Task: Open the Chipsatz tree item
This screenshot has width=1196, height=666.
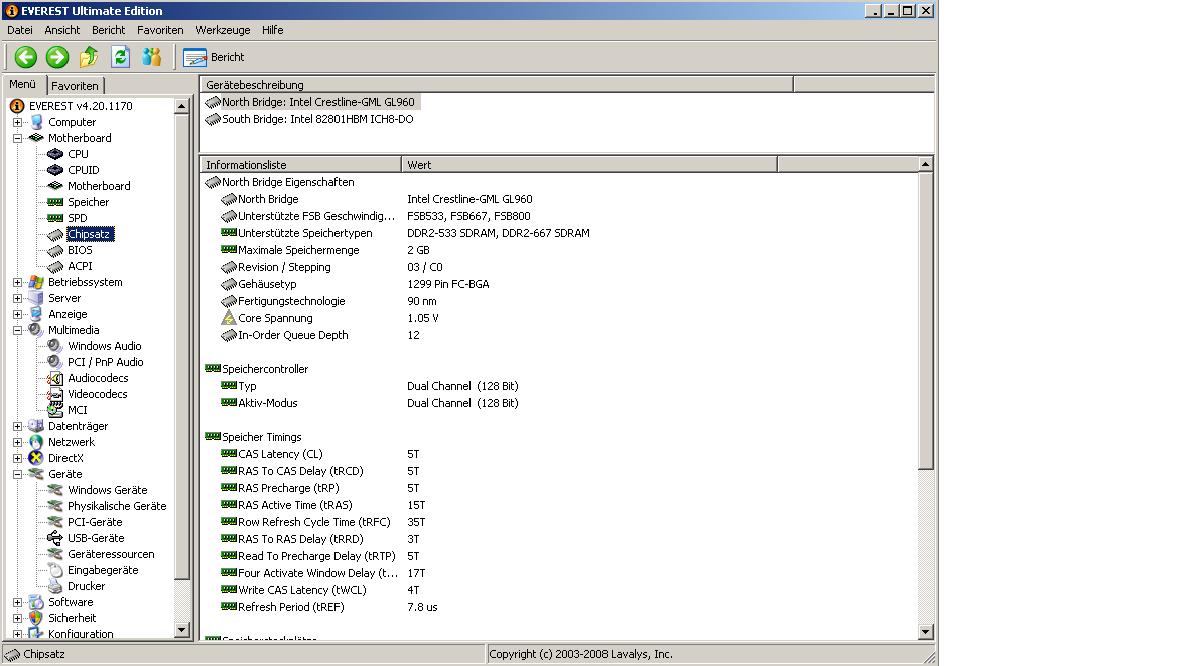Action: (89, 234)
